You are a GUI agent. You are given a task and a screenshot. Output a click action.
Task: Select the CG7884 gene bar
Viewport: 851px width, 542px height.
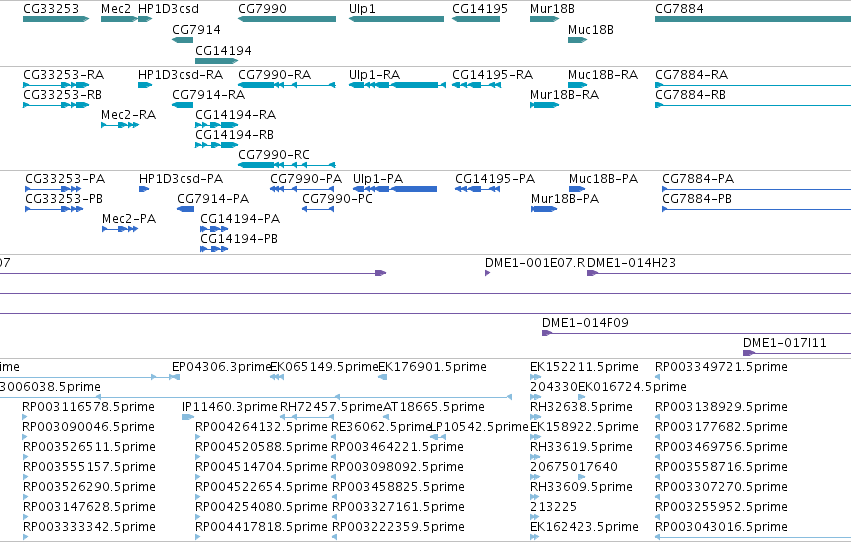point(753,19)
